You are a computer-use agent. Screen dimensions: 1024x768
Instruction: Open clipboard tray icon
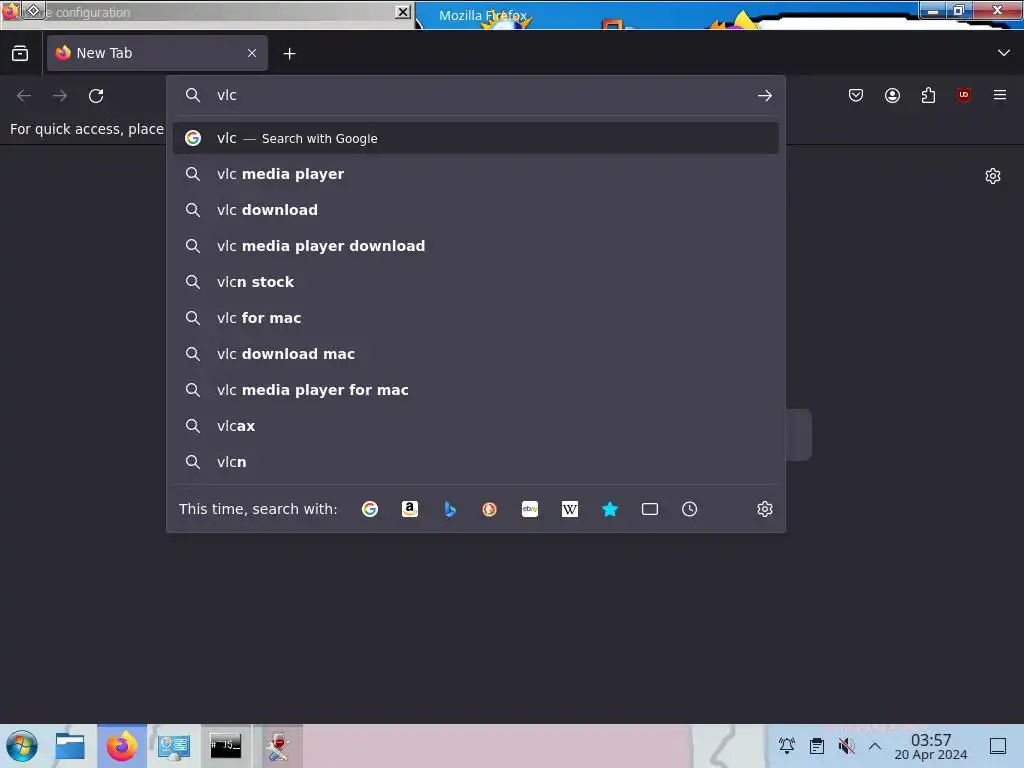tap(816, 746)
